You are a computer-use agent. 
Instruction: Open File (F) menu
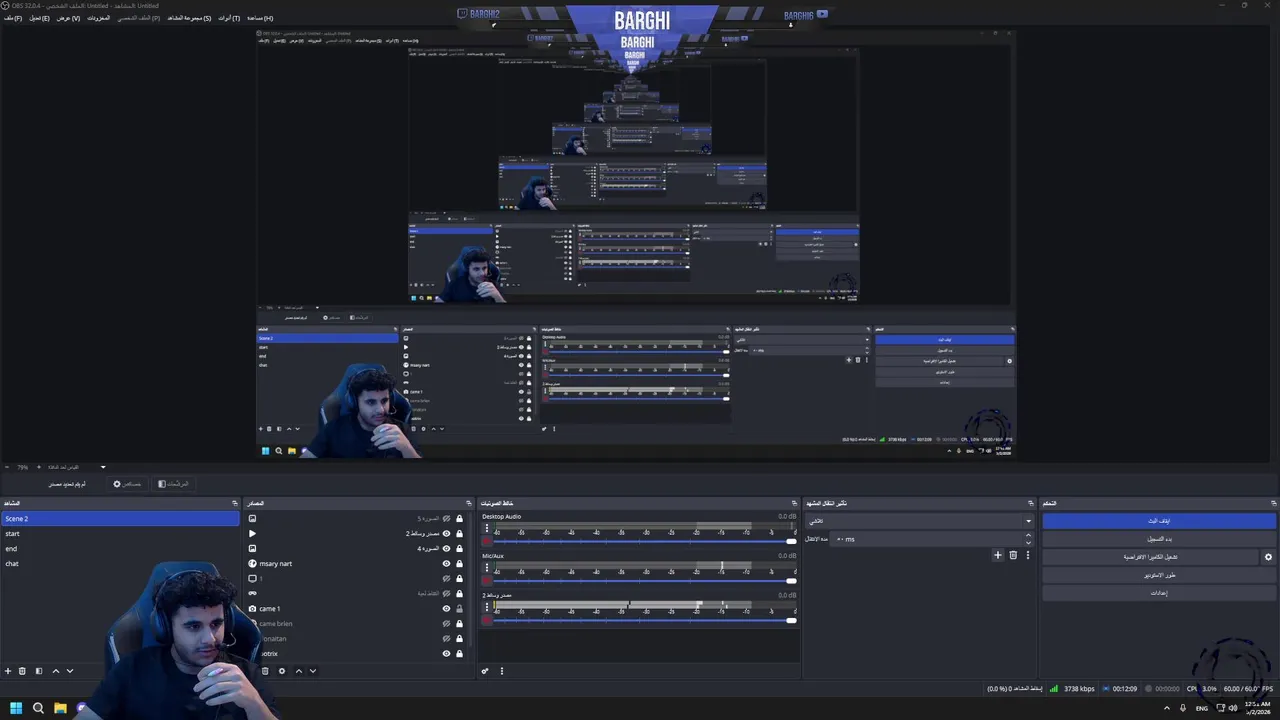point(13,18)
